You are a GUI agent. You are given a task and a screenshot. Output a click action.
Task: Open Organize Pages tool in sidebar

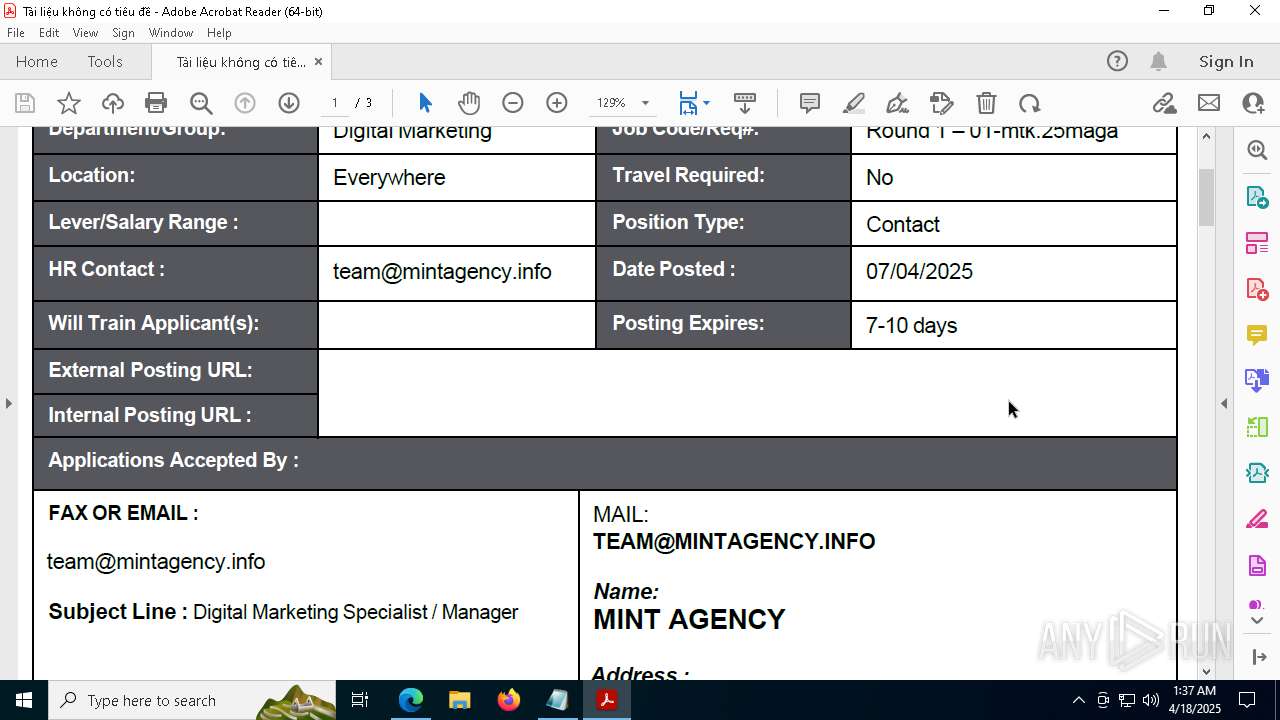[1257, 243]
